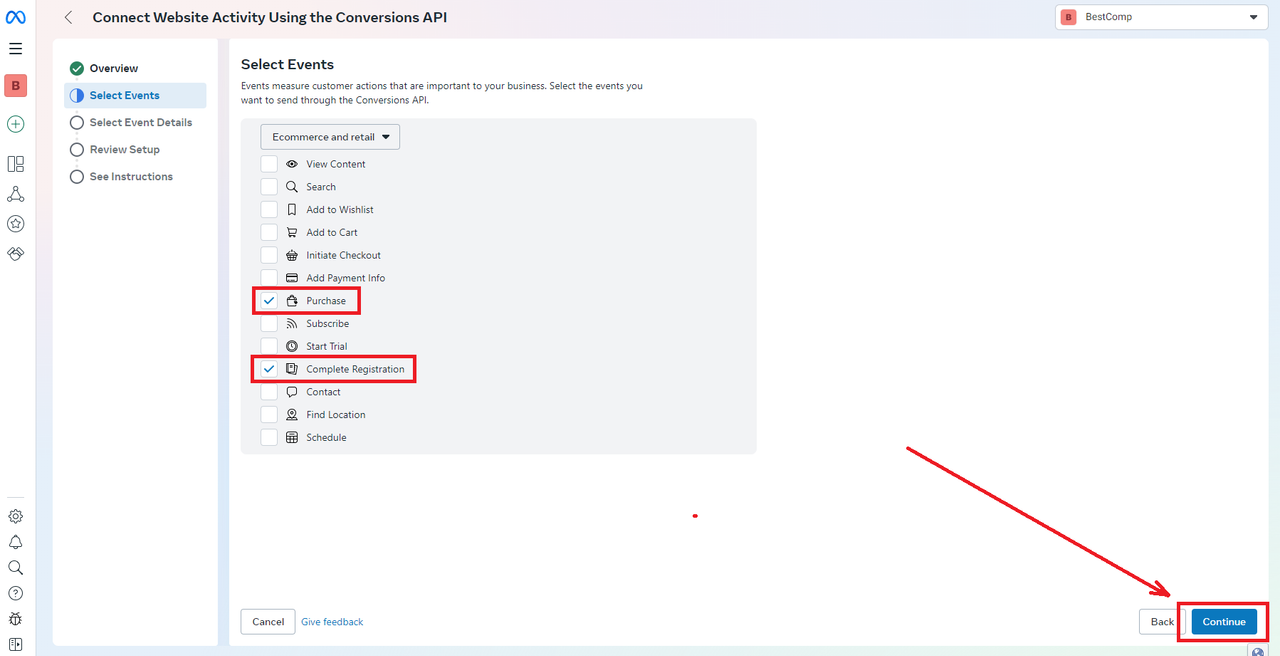Click the calendar grid icon for Schedule

pos(292,438)
